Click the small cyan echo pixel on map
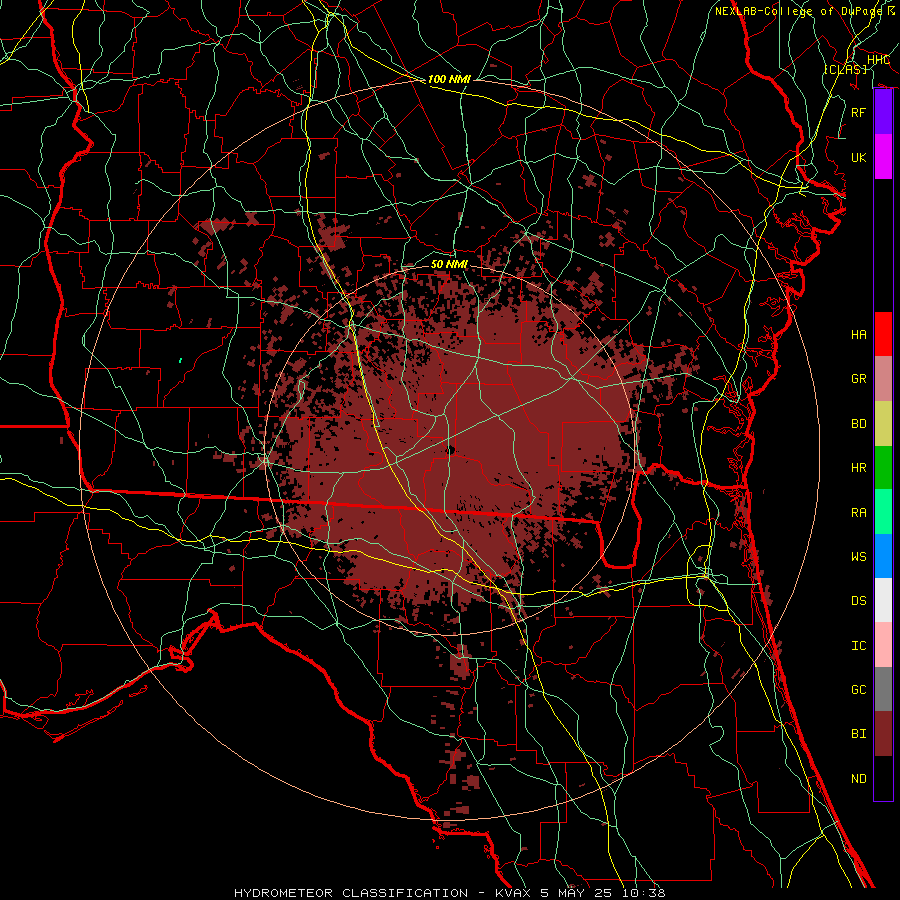900x900 pixels. pyautogui.click(x=180, y=360)
